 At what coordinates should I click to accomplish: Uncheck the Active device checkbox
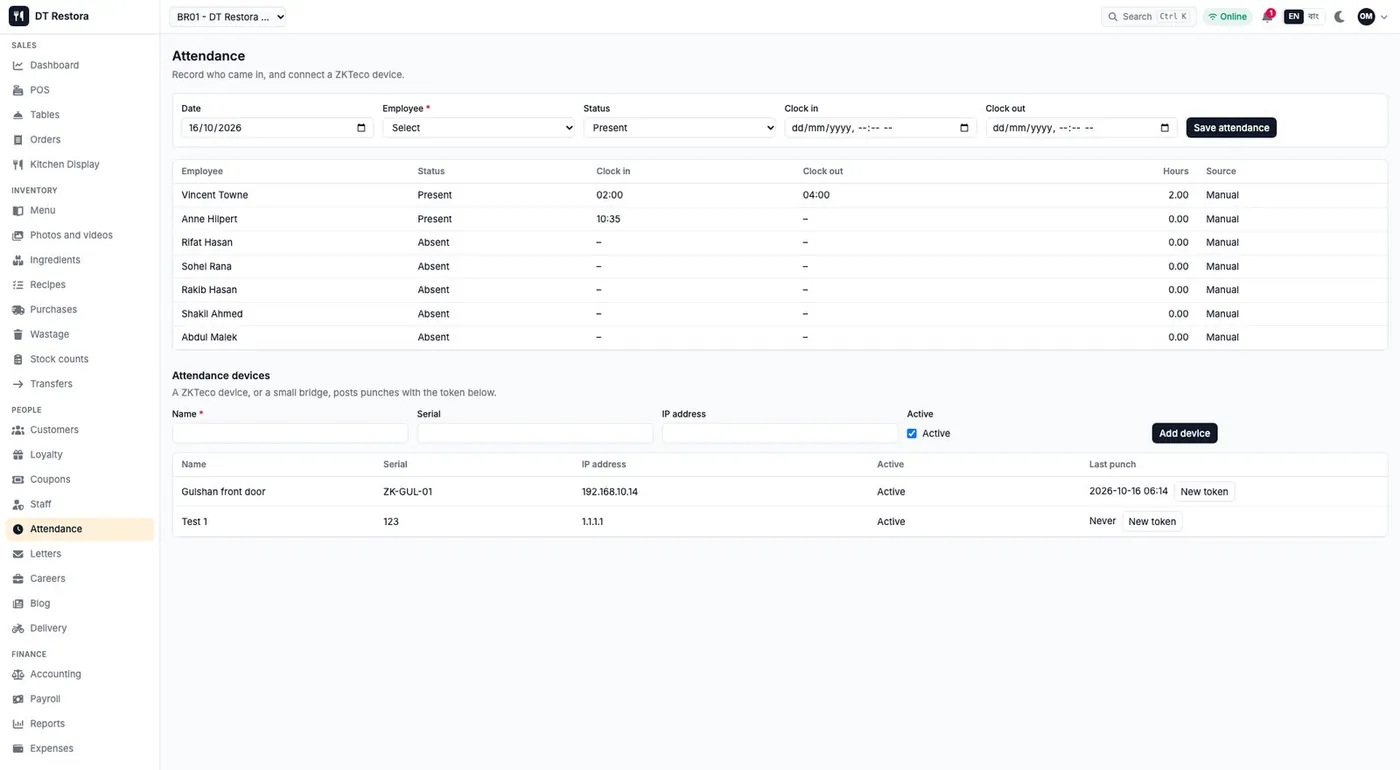912,434
